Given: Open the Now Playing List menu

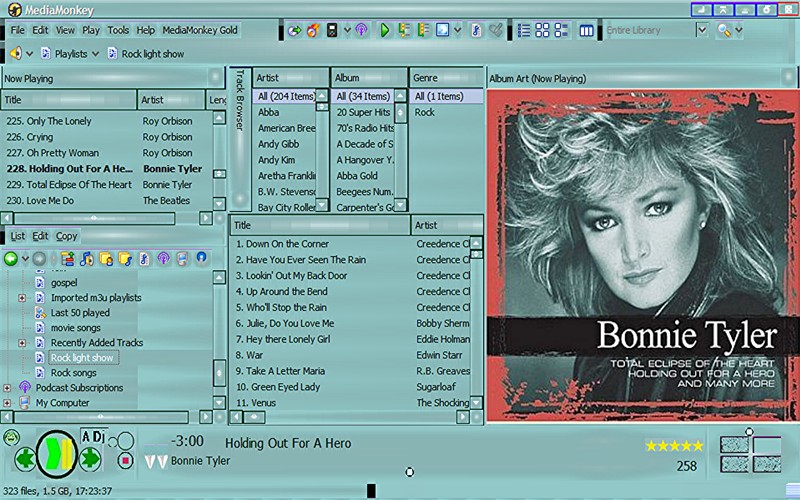Looking at the screenshot, I should pos(17,236).
